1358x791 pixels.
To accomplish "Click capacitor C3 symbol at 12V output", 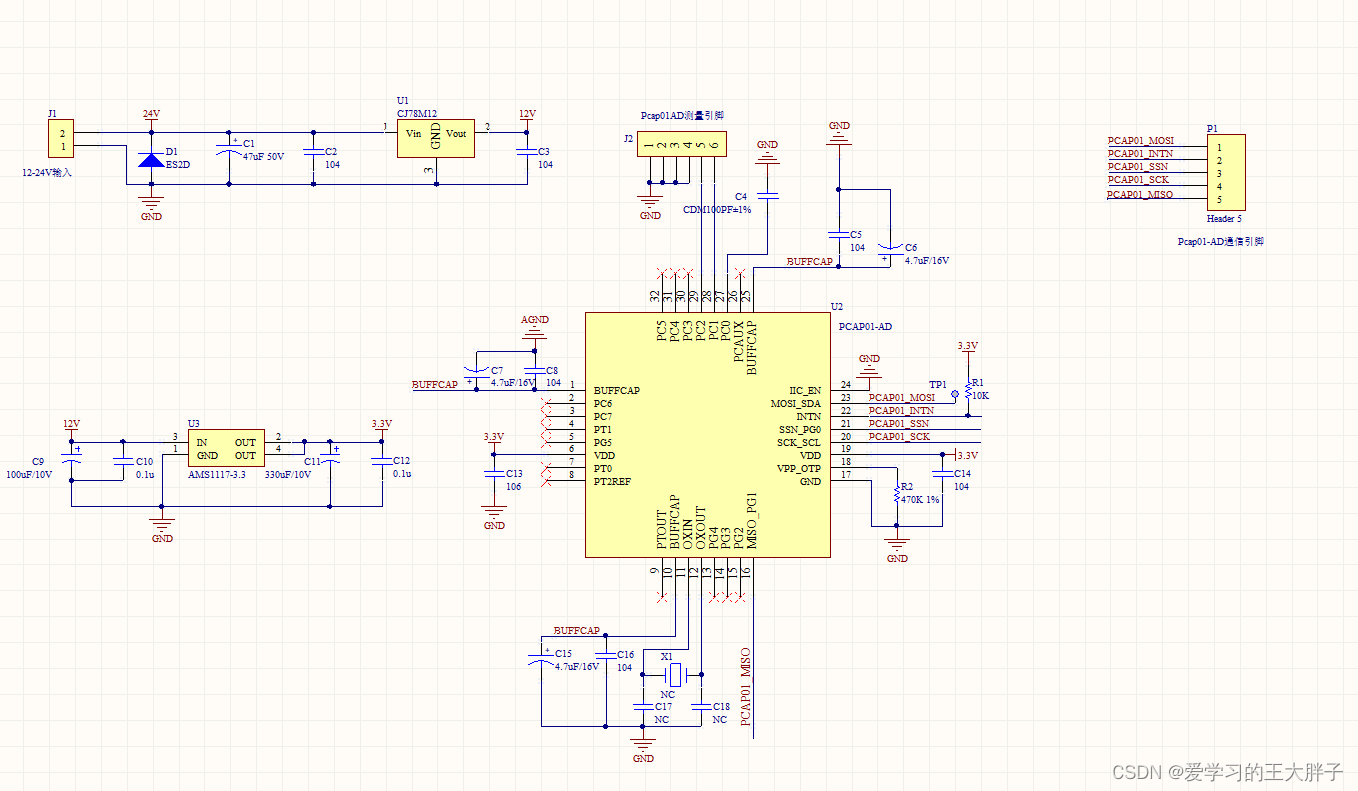I will tap(526, 151).
